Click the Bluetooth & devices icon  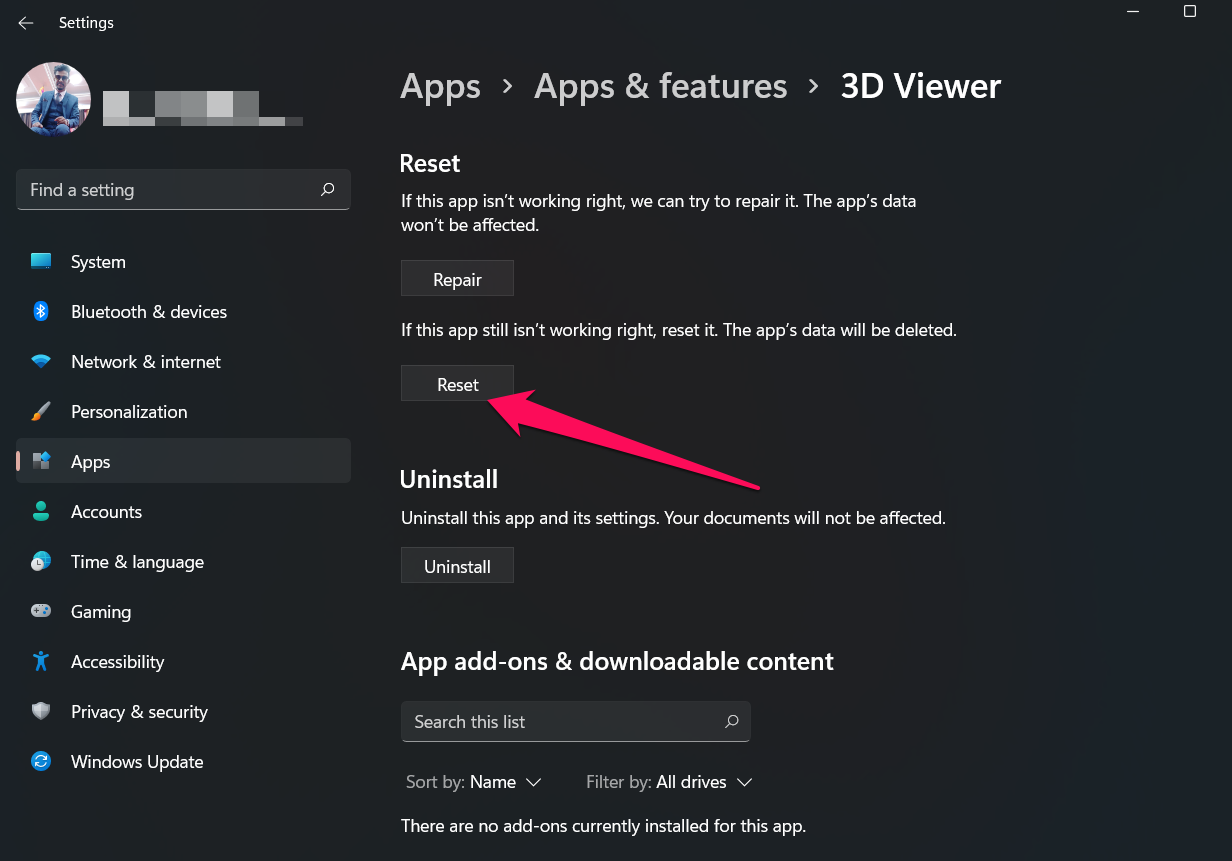pos(41,312)
